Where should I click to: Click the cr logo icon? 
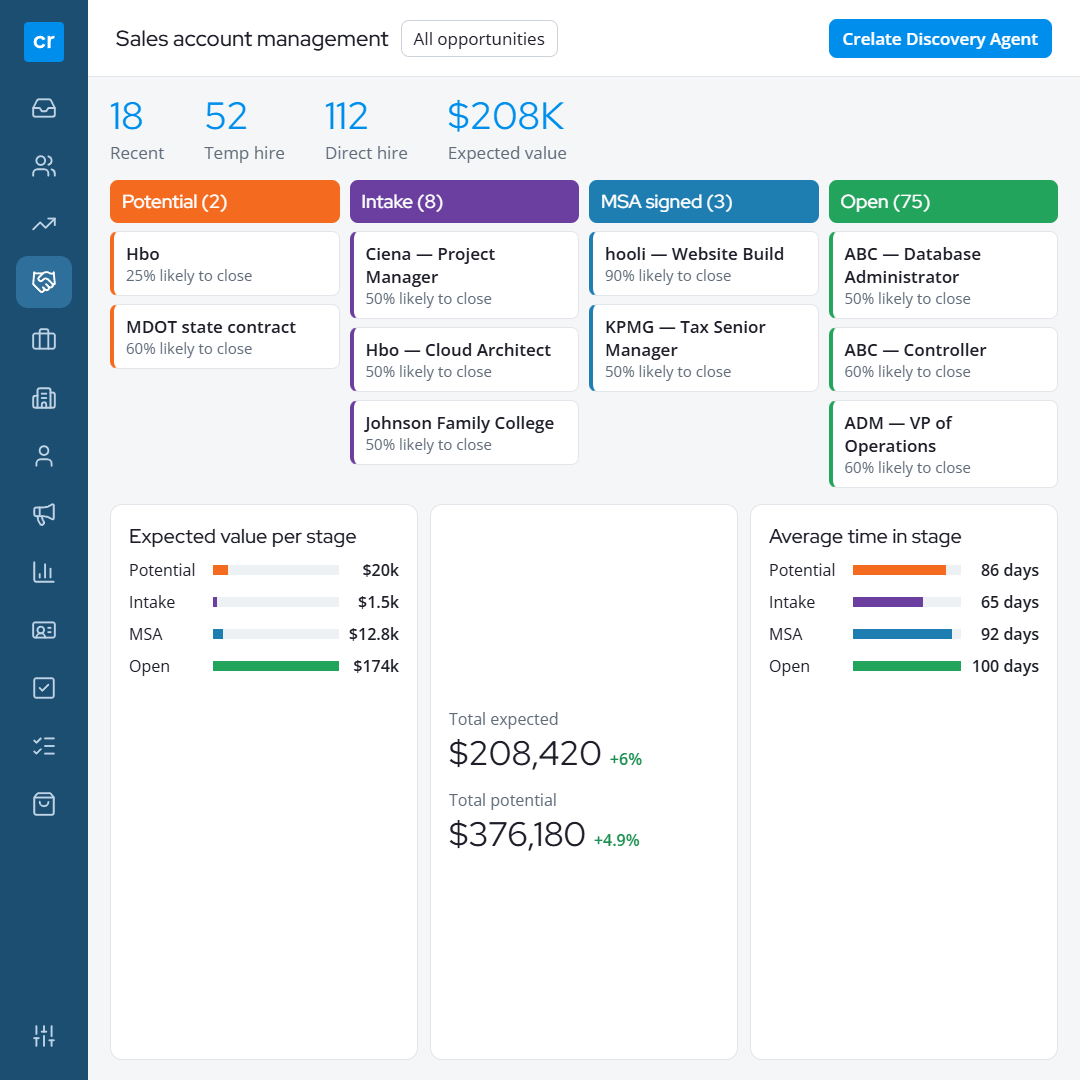(43, 41)
